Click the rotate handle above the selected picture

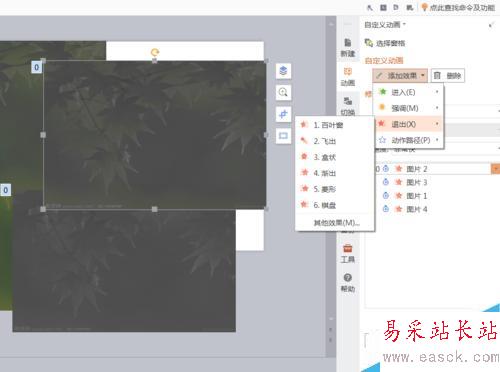(x=155, y=52)
